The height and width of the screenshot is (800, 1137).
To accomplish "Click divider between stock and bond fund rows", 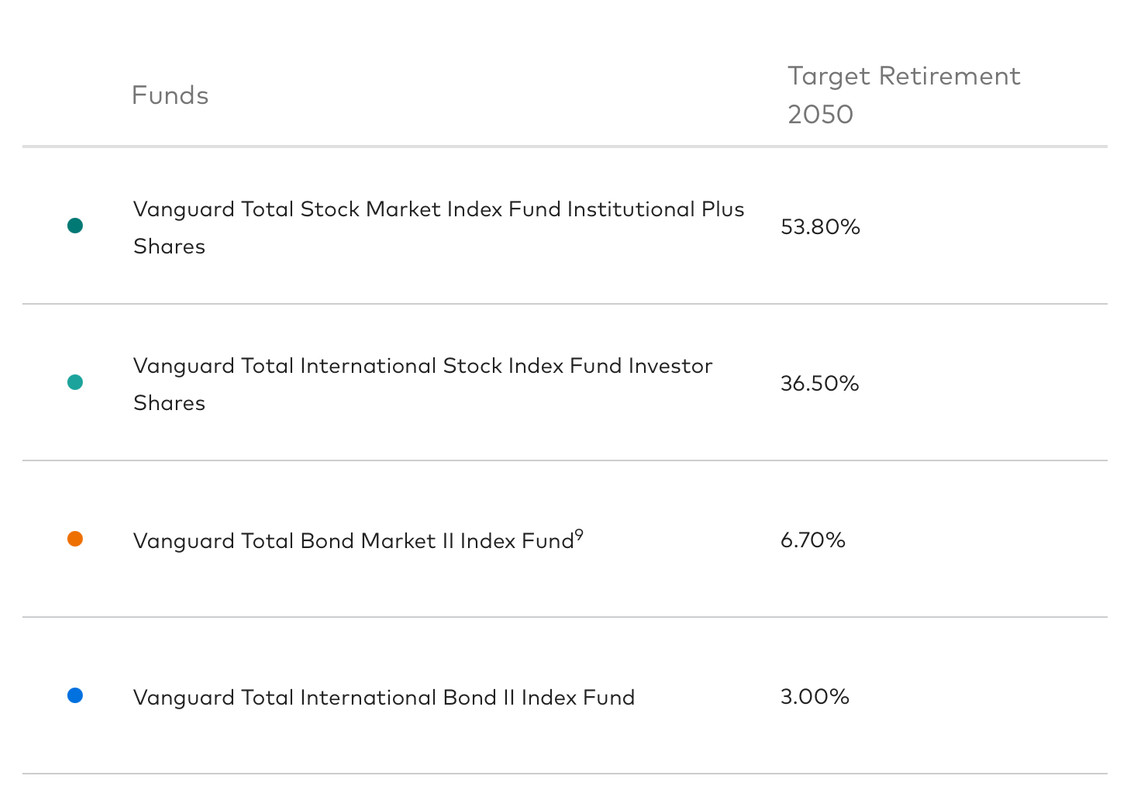I will coord(565,461).
